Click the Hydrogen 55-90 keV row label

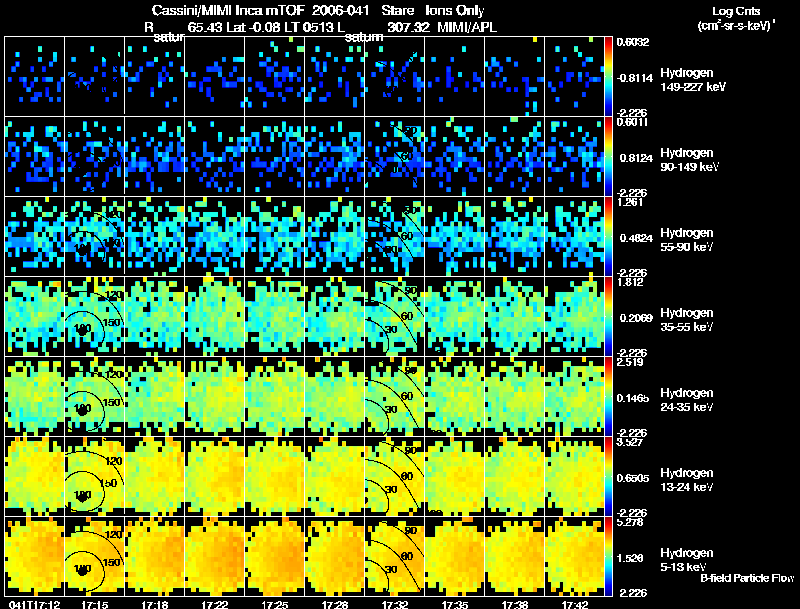point(686,239)
